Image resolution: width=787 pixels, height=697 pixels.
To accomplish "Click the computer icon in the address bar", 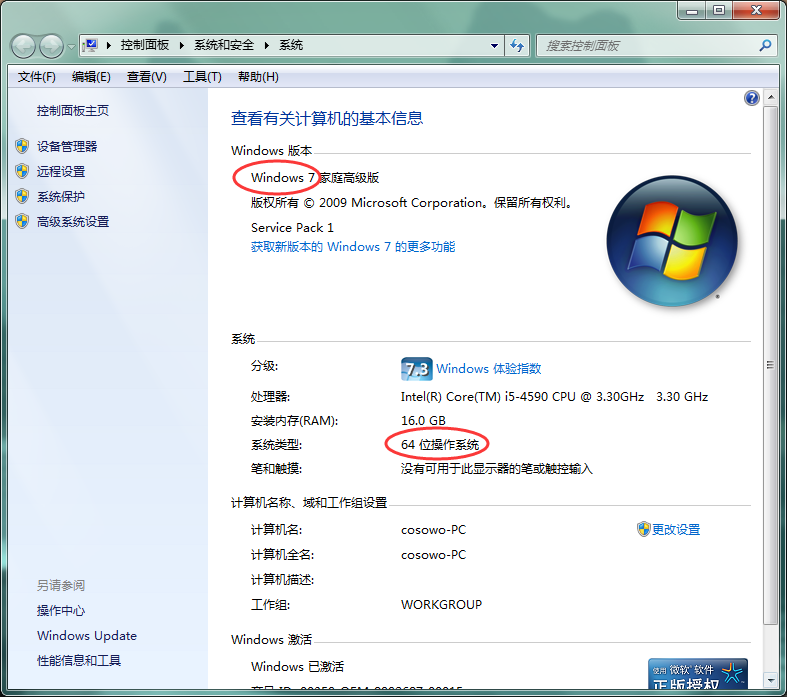I will pyautogui.click(x=90, y=46).
